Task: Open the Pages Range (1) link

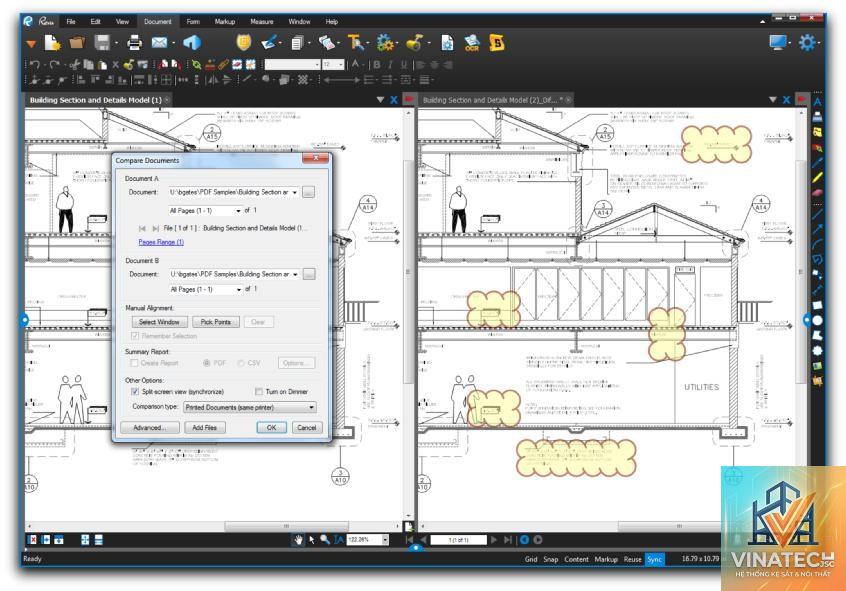Action: coord(161,242)
